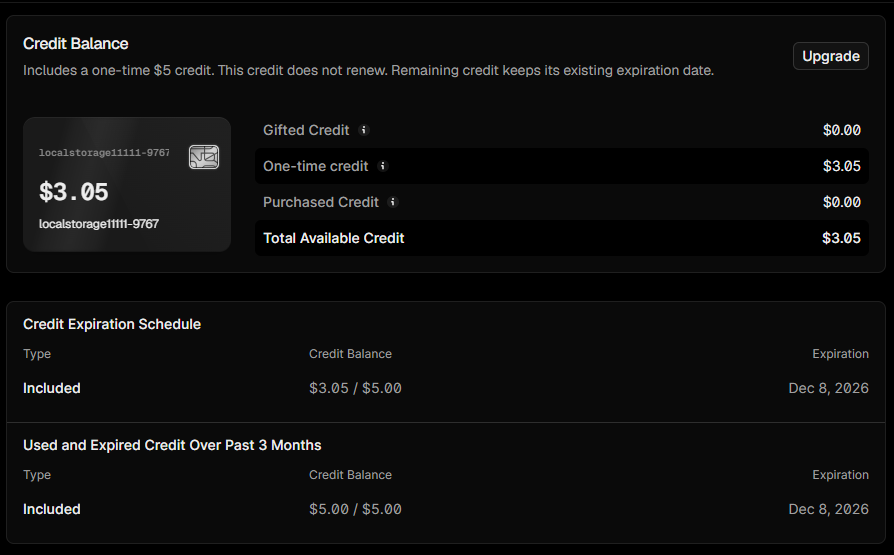This screenshot has width=894, height=555.
Task: Click the Type column header in Expiration Schedule
Action: pyautogui.click(x=37, y=354)
